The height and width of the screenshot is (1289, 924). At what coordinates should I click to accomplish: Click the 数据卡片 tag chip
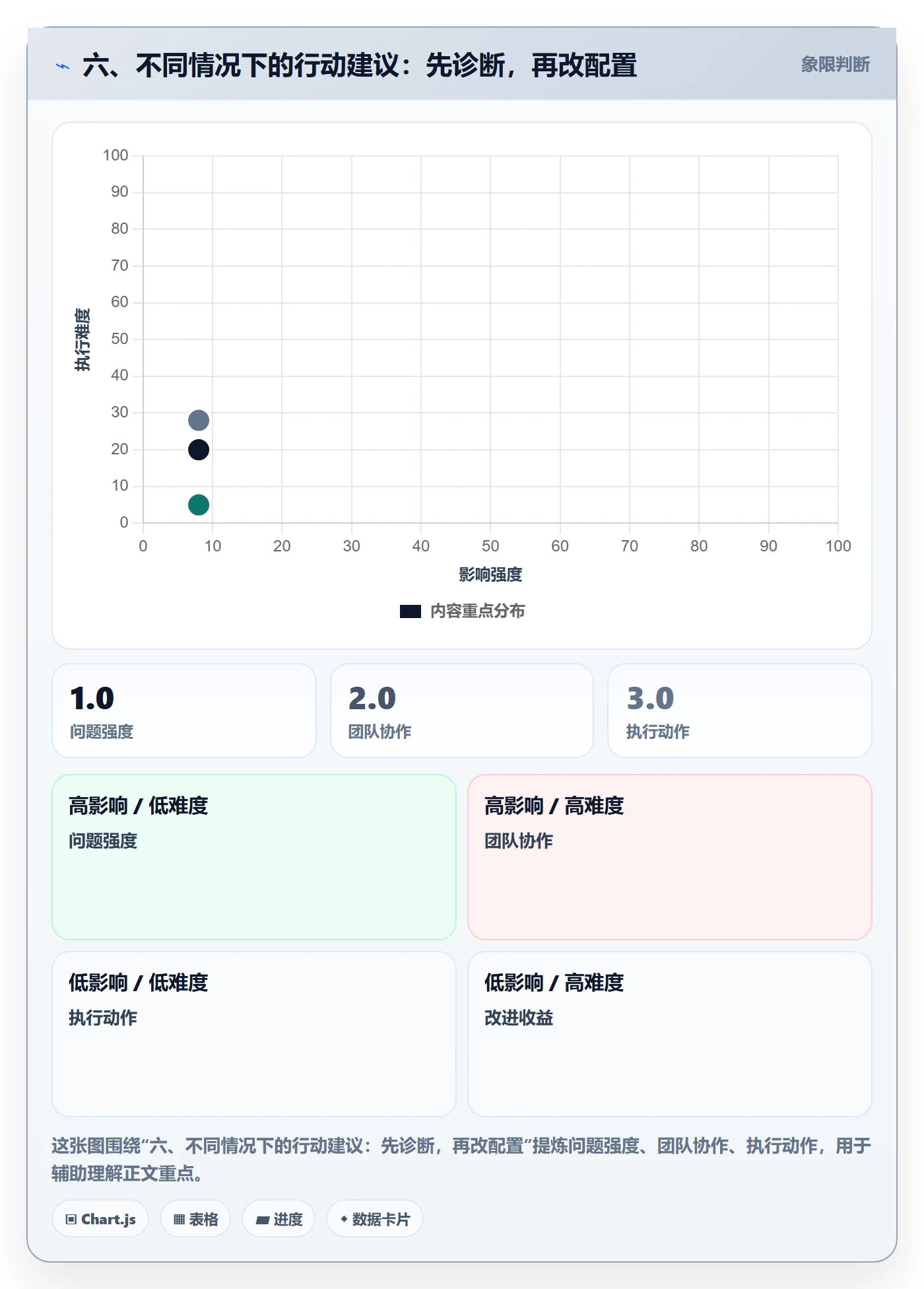[x=375, y=1219]
